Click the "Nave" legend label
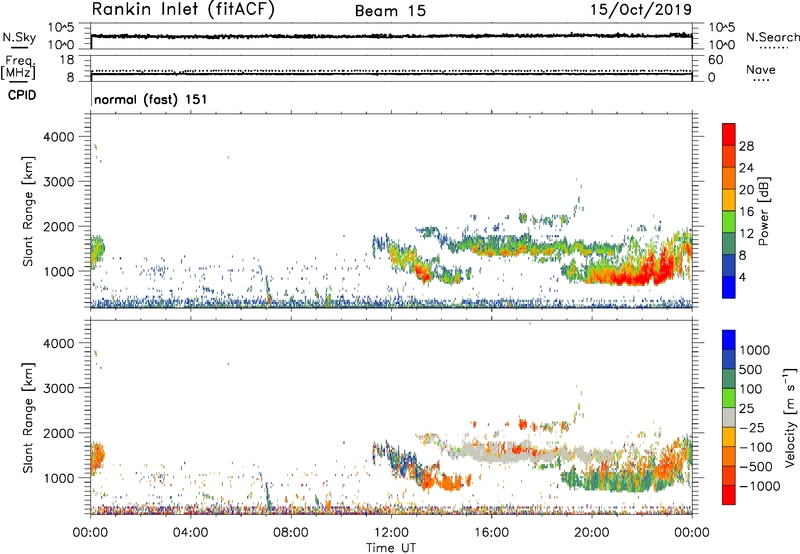800x554 pixels. click(x=761, y=70)
